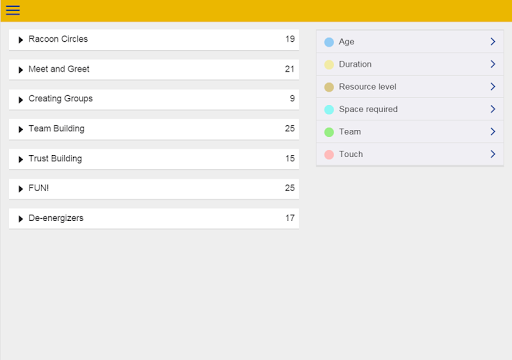Click the cyan Space required dot

tap(329, 109)
